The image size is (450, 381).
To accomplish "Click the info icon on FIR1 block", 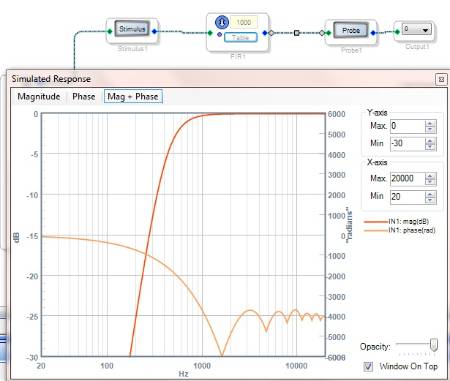I will coord(222,22).
